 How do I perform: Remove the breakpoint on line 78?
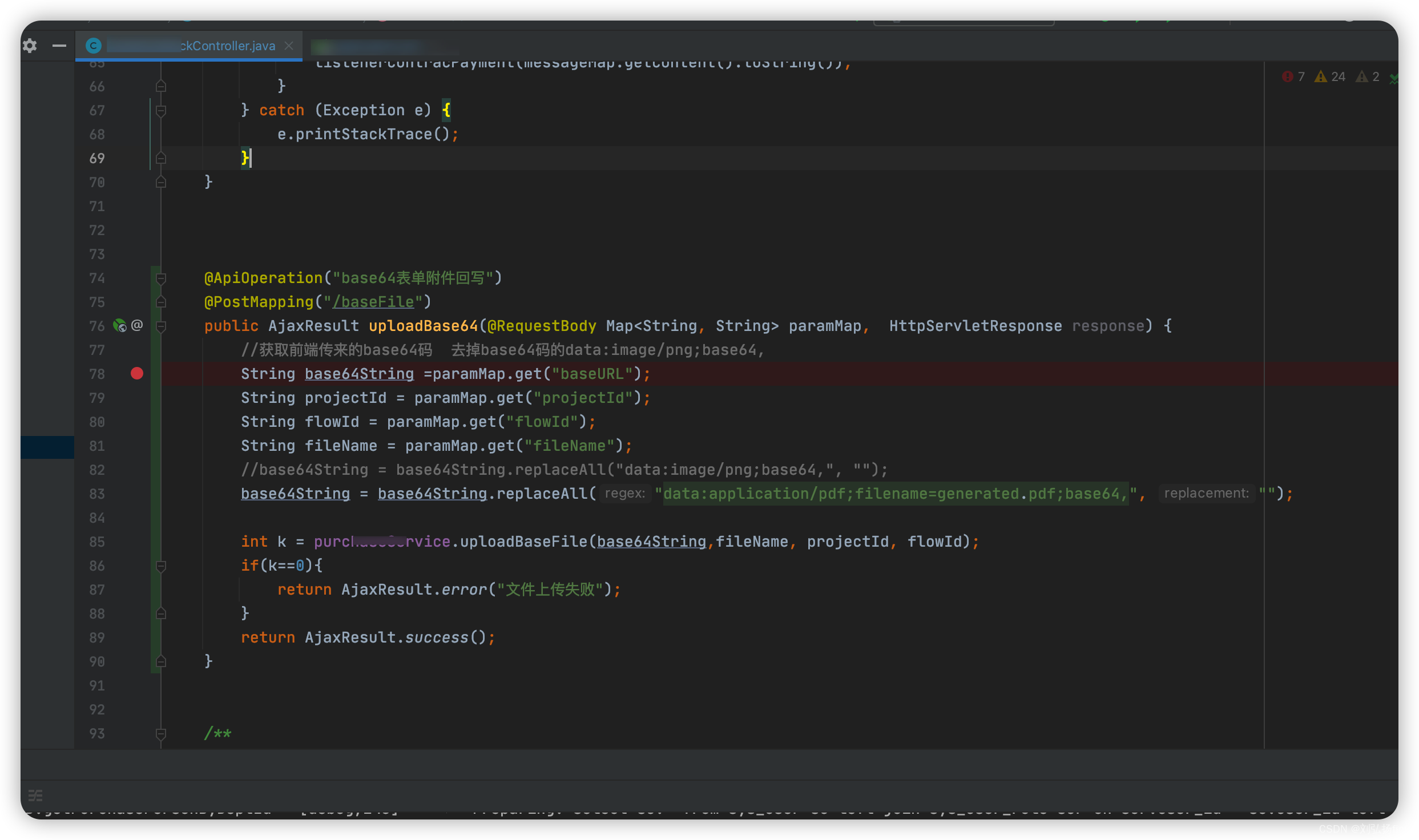(x=137, y=374)
